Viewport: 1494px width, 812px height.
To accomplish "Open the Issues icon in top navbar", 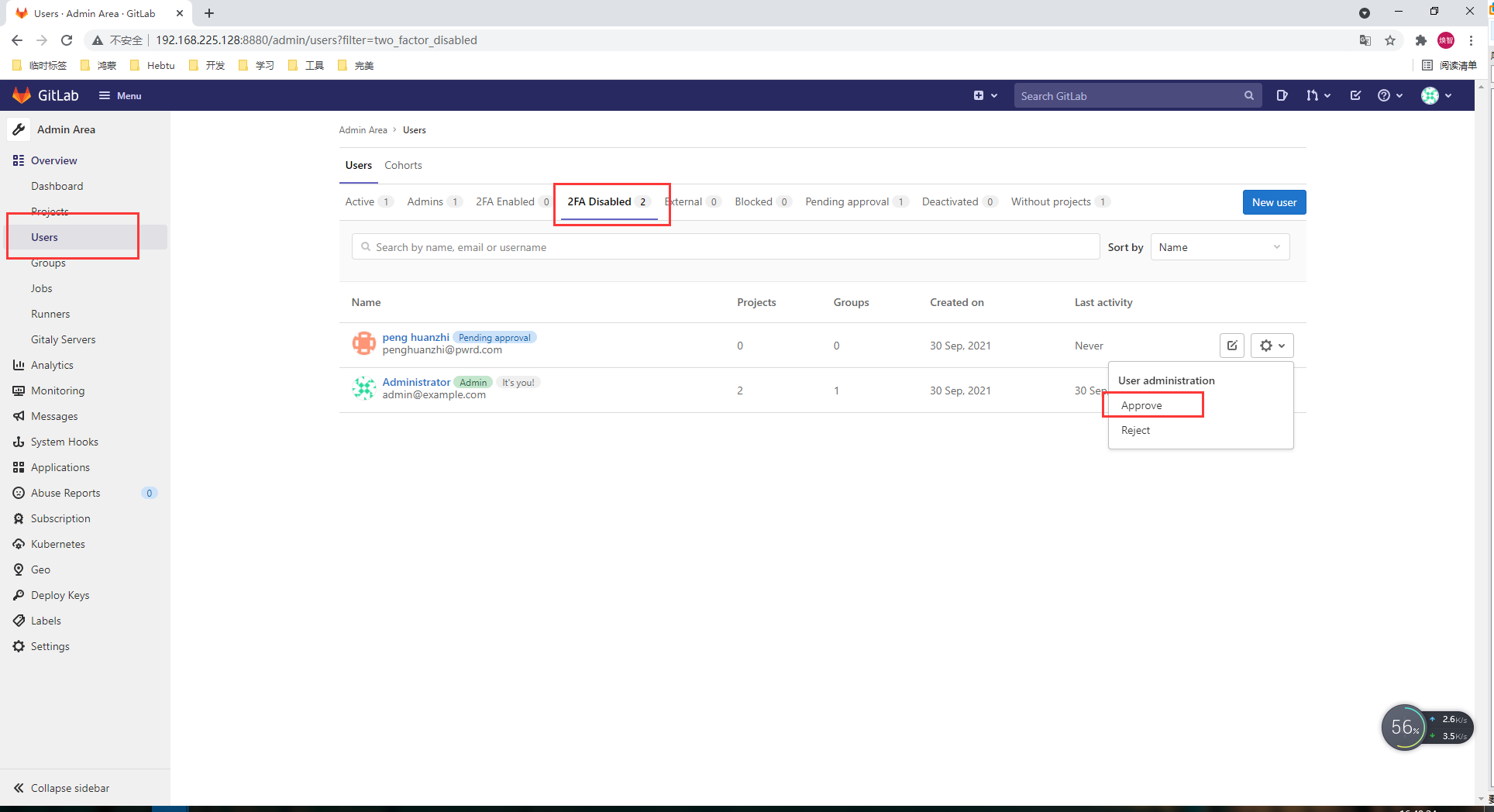I will pos(1282,95).
